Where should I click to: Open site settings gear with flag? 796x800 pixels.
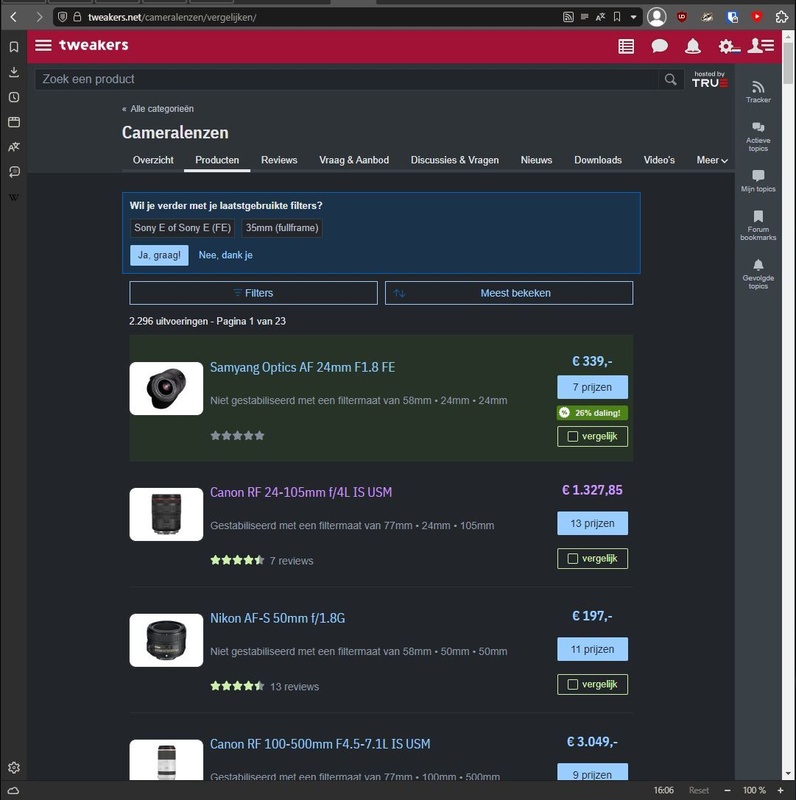(x=729, y=46)
